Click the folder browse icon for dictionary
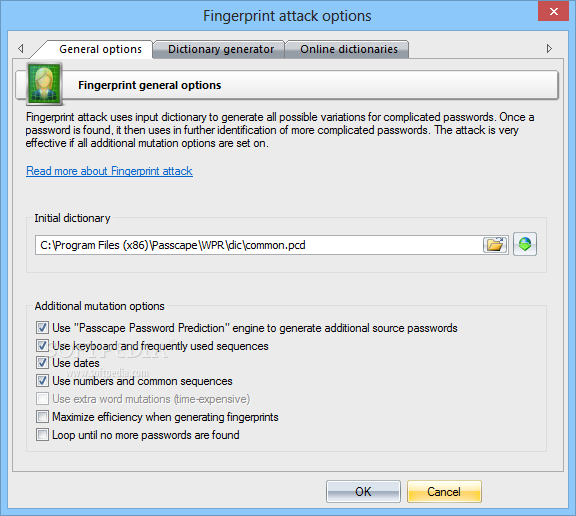This screenshot has height=516, width=576. coord(495,245)
